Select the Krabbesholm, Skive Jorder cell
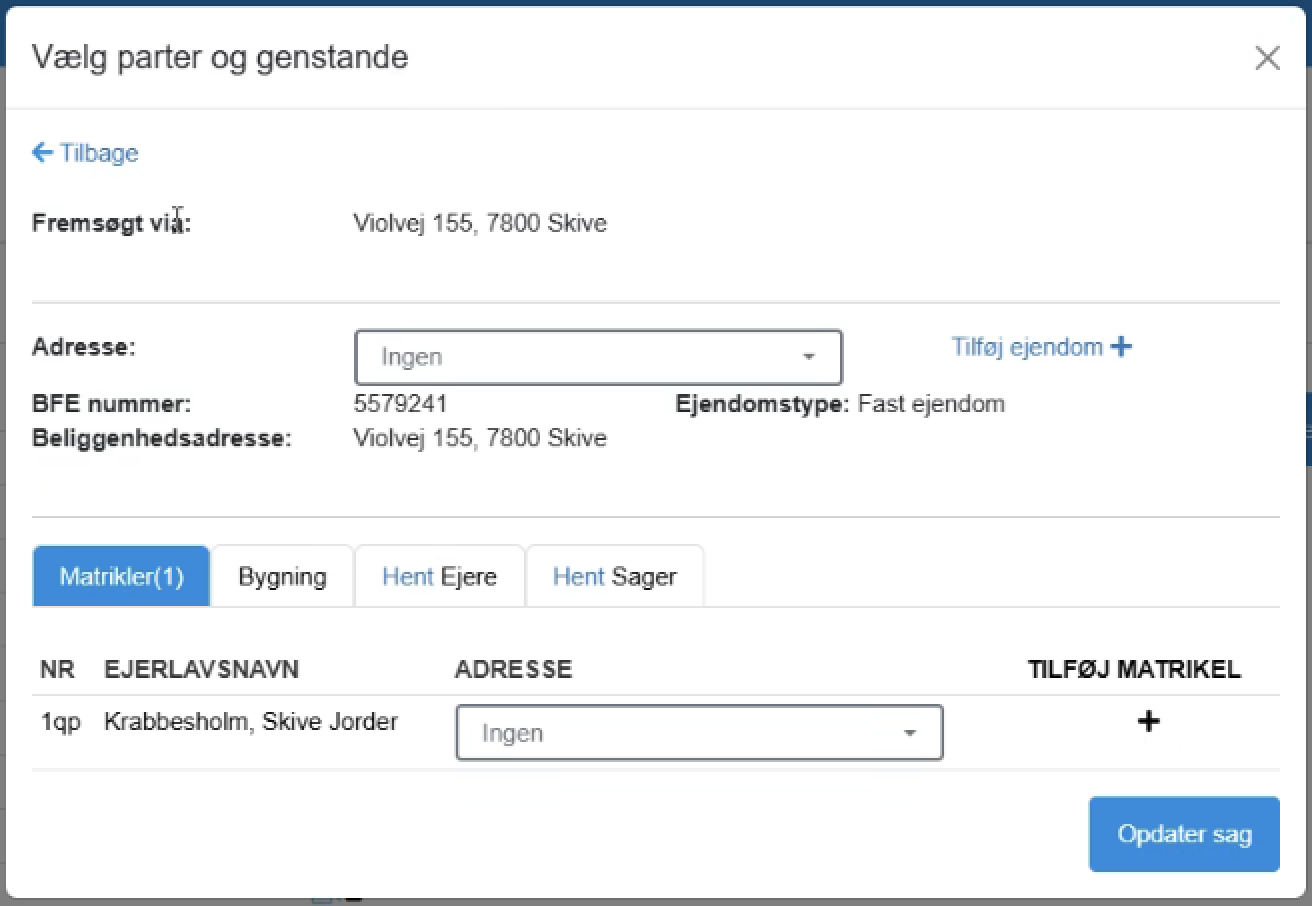The height and width of the screenshot is (906, 1312). (x=251, y=722)
